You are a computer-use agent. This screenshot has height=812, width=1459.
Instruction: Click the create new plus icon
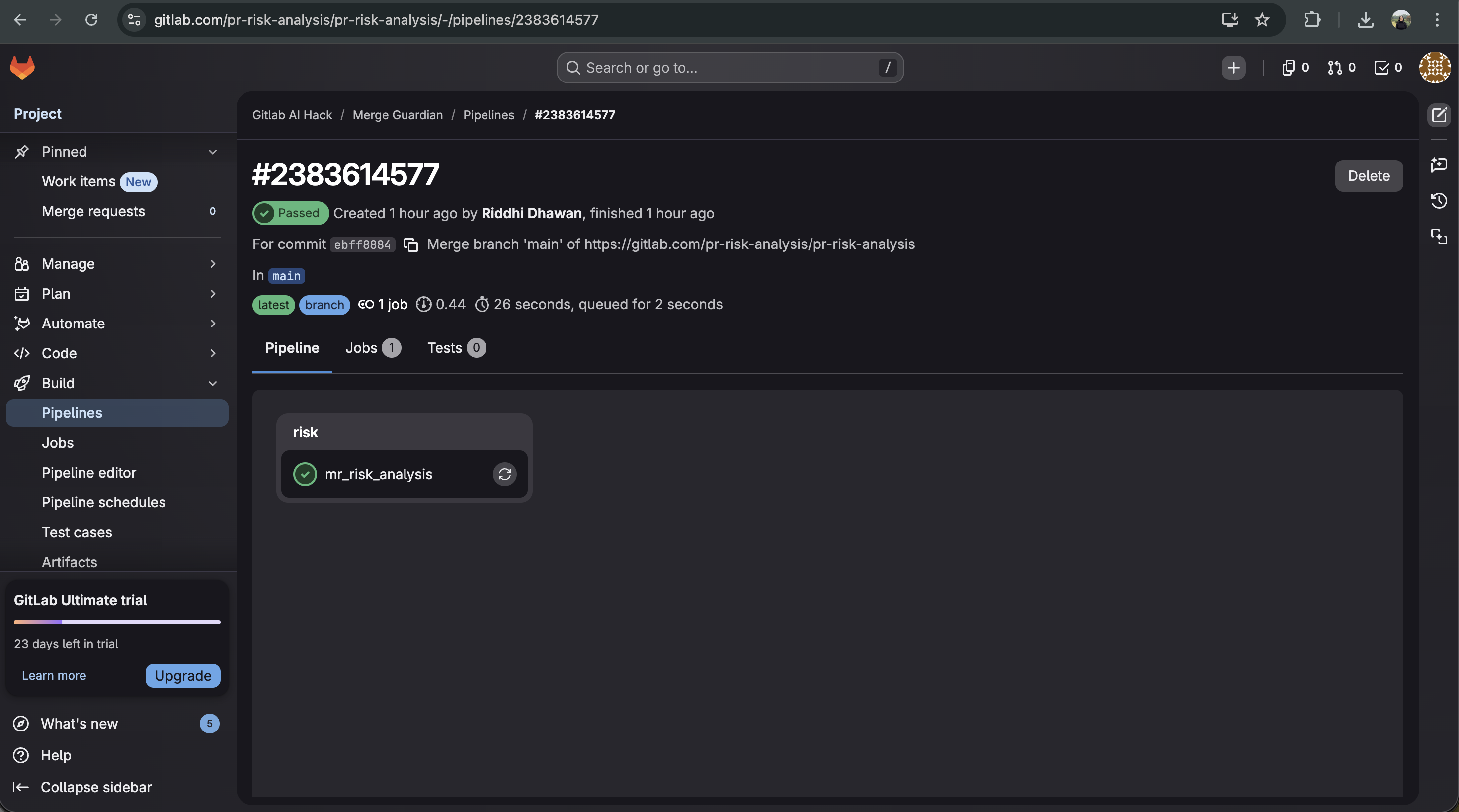(x=1233, y=68)
